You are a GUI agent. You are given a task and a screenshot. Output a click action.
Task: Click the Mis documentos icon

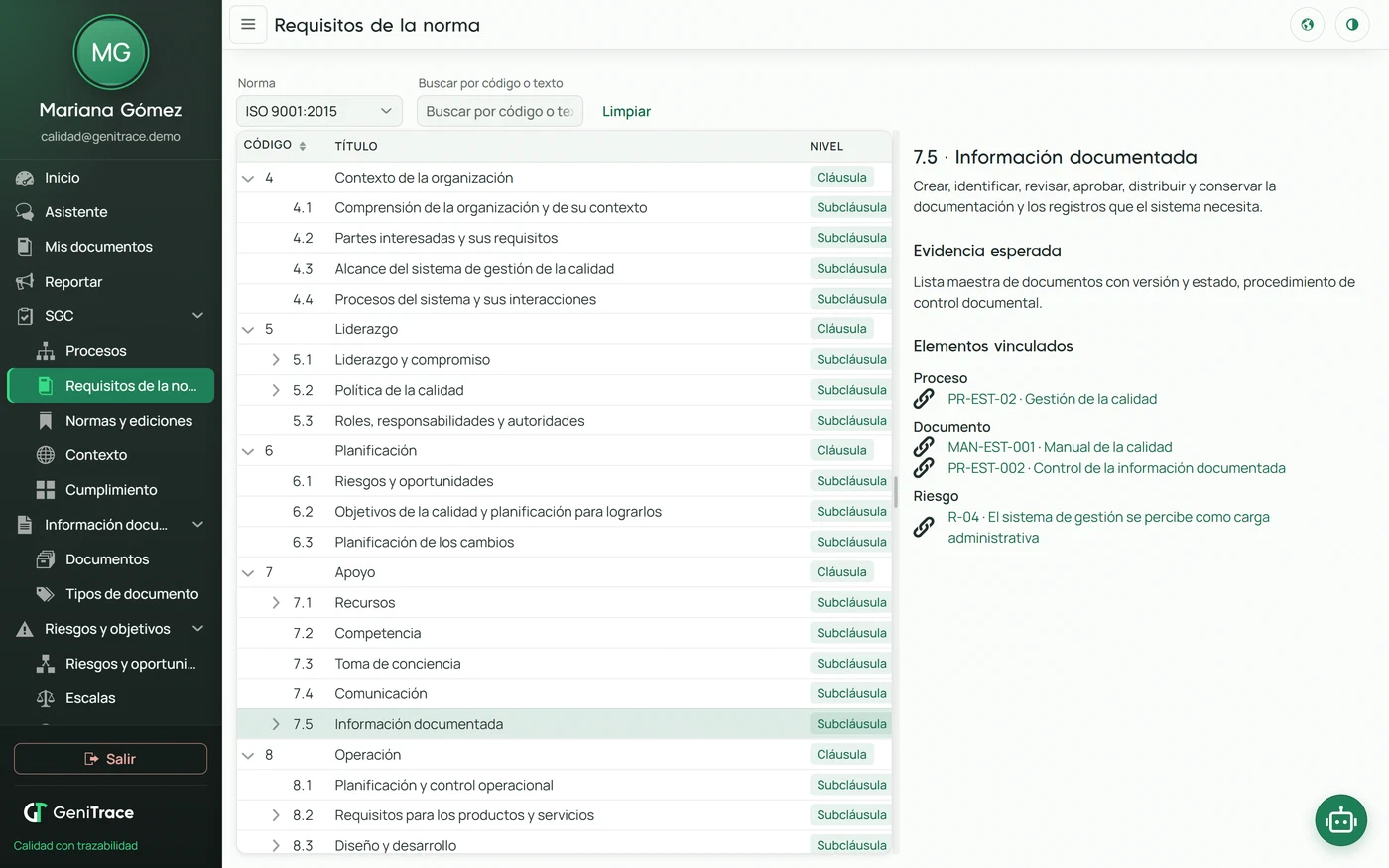25,247
